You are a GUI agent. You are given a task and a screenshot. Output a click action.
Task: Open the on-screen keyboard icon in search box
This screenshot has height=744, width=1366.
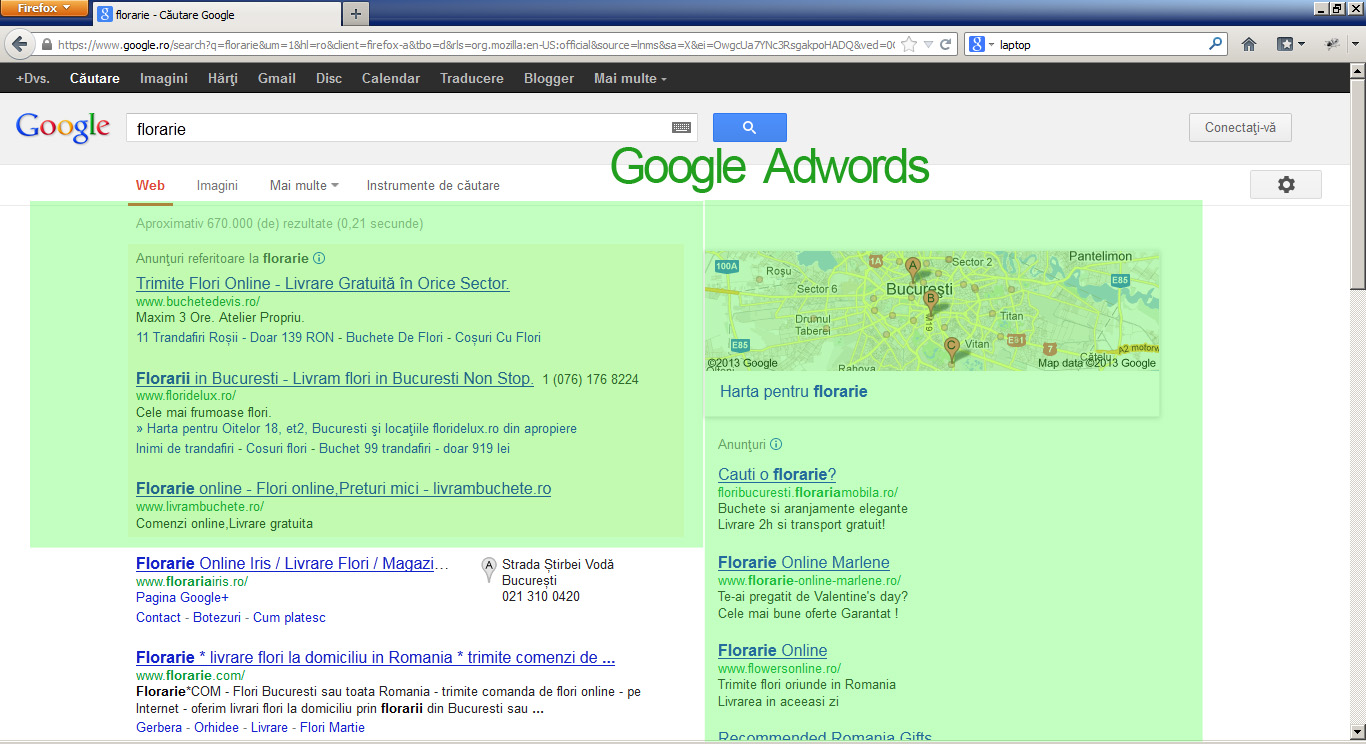tap(681, 128)
